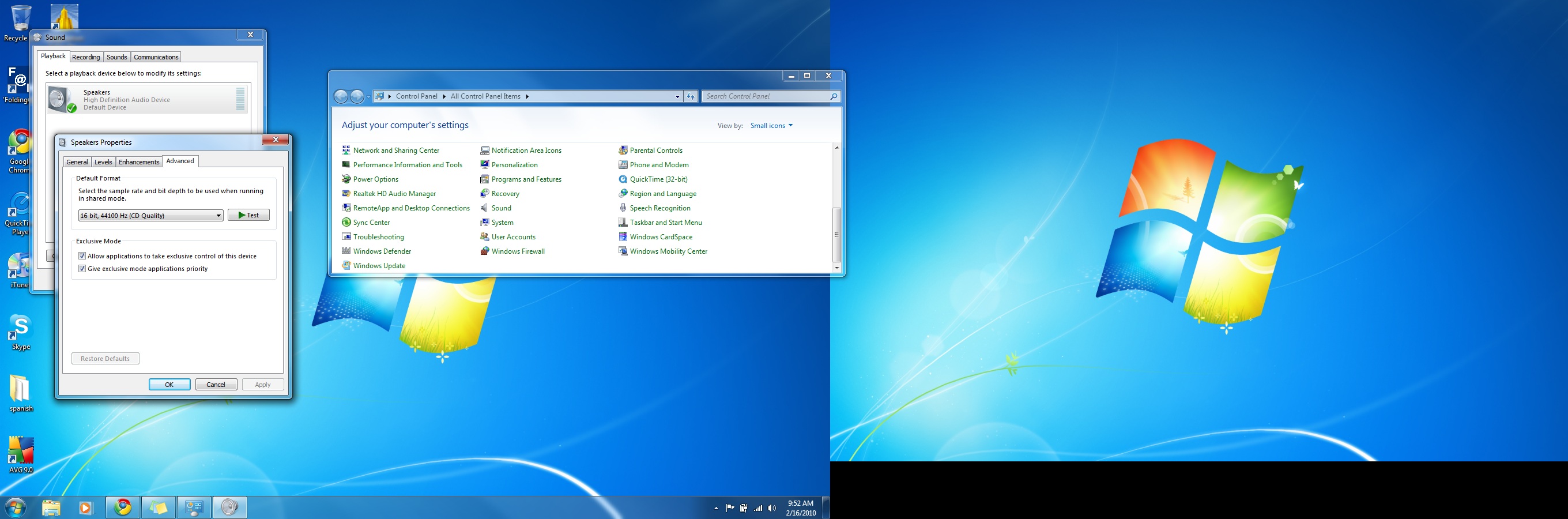Viewport: 1568px width, 519px height.
Task: Select the Speakers playback device
Action: pos(148,99)
